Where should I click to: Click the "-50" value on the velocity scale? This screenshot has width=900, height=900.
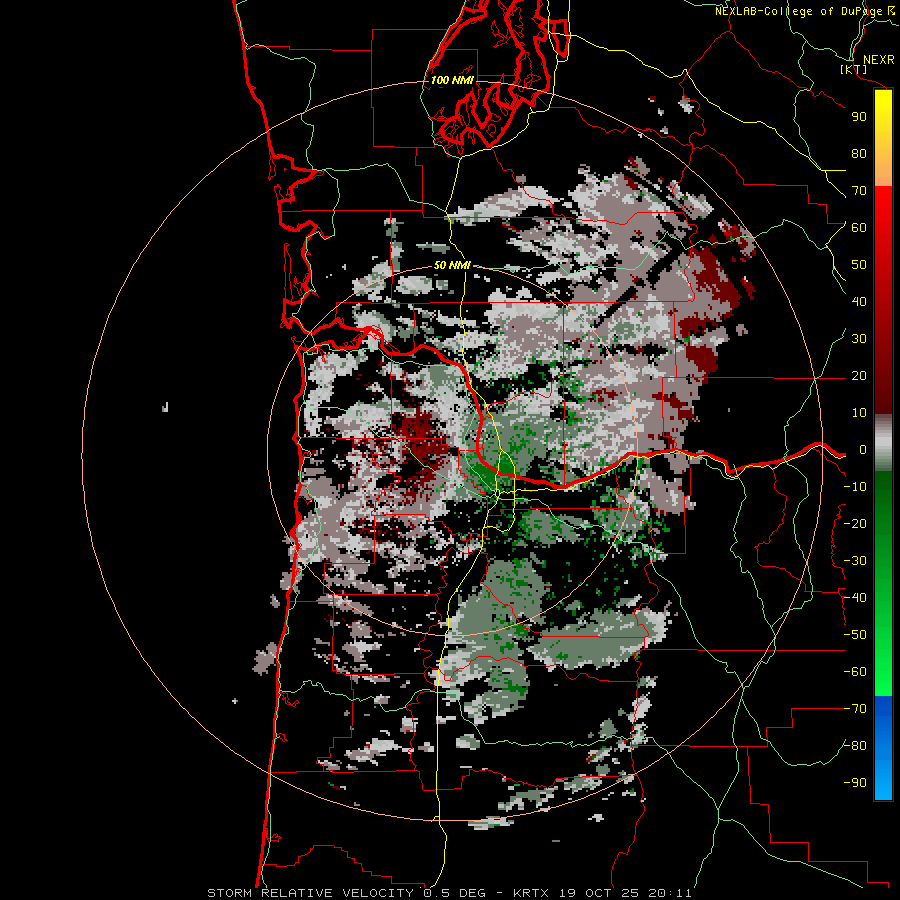(855, 635)
